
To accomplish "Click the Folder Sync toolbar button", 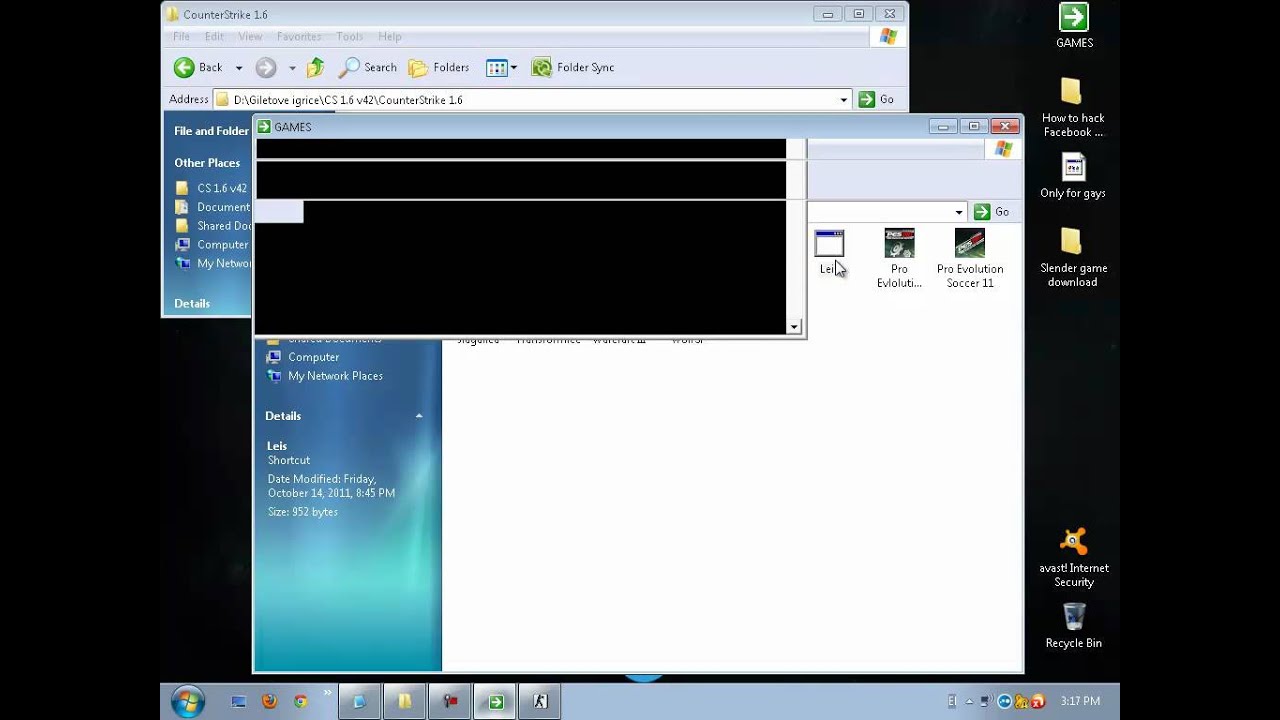I will point(573,67).
